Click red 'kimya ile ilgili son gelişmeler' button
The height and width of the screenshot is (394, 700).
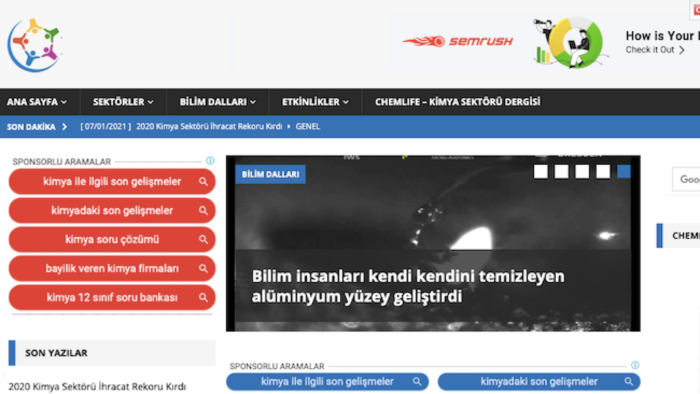(x=112, y=182)
